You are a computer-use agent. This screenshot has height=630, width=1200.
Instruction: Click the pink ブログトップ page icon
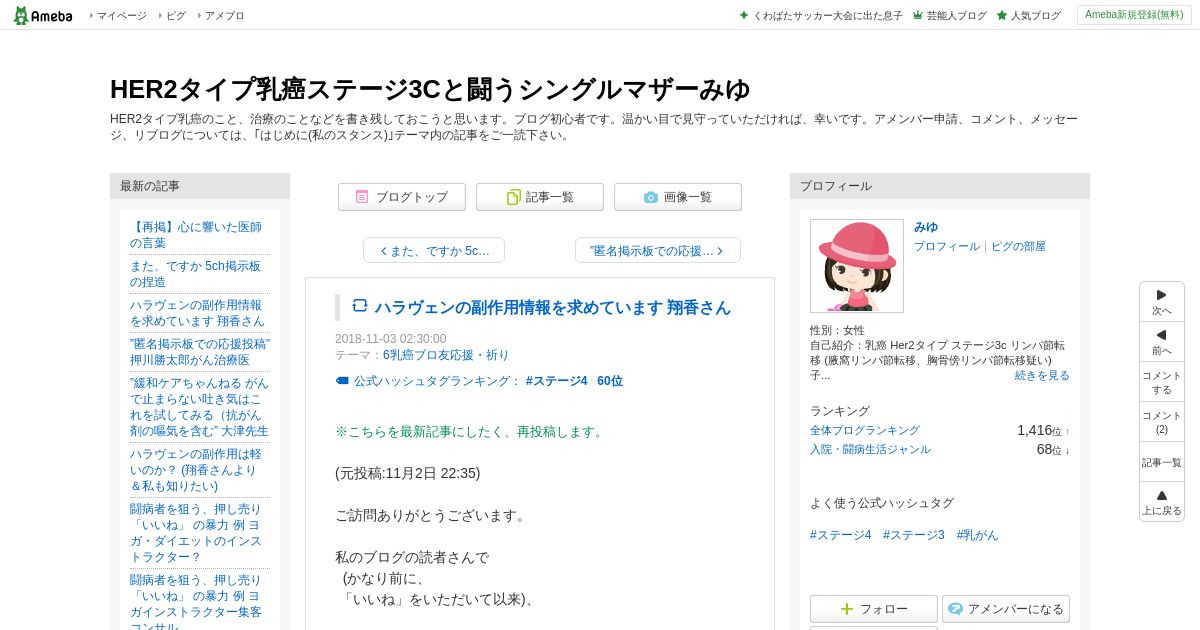point(362,197)
